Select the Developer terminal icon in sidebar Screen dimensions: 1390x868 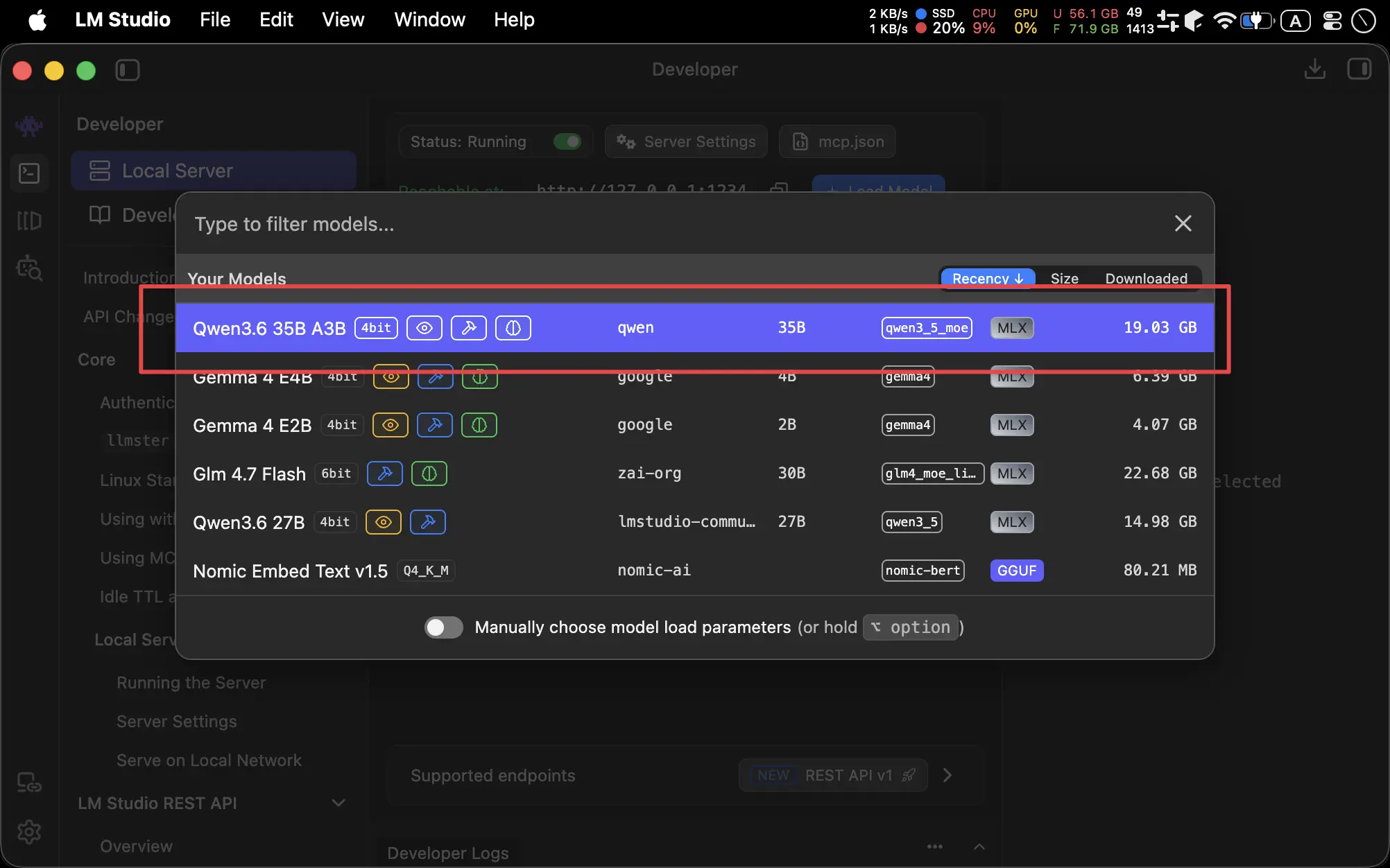pyautogui.click(x=29, y=173)
